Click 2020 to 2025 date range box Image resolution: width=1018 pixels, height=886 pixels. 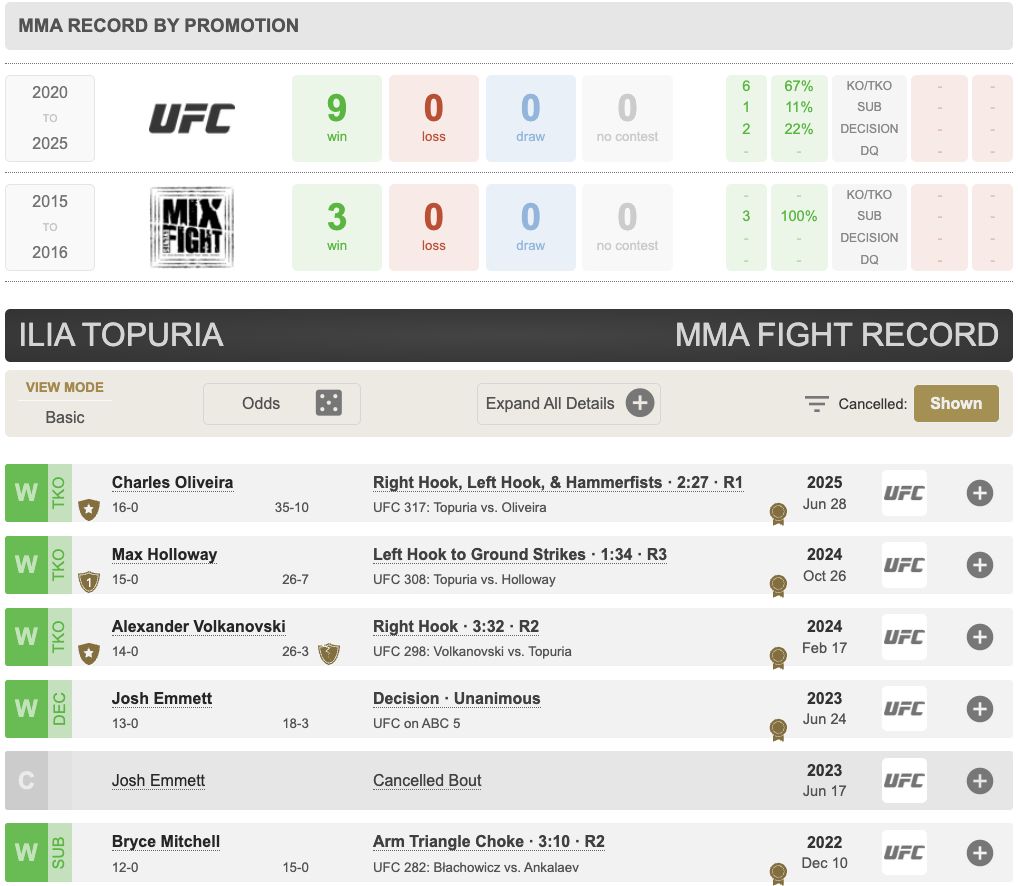pos(50,118)
